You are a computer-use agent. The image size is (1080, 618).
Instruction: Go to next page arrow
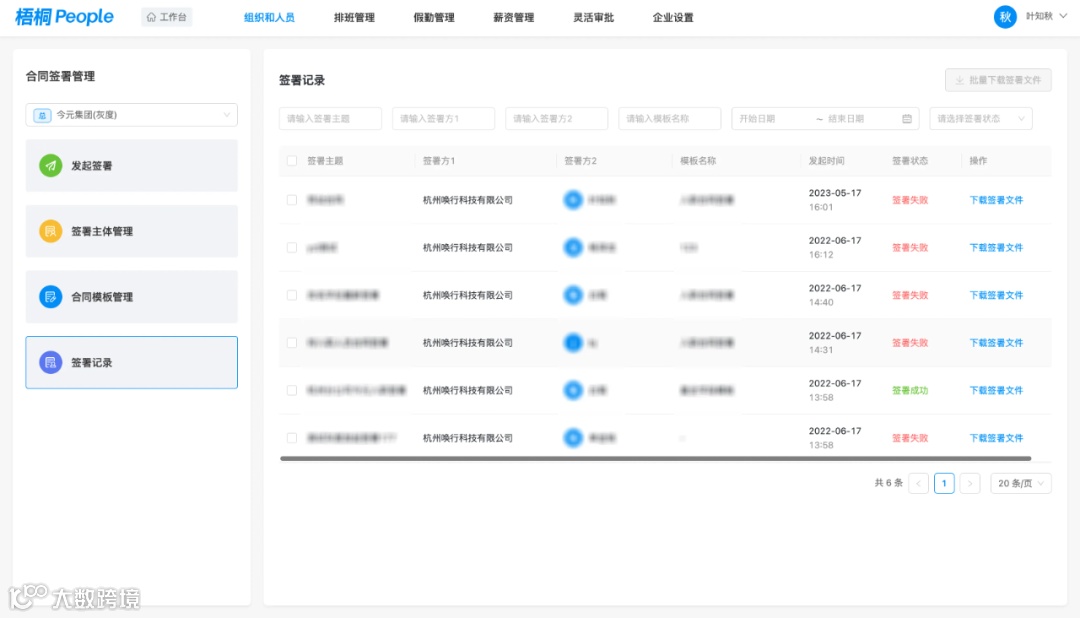[970, 484]
